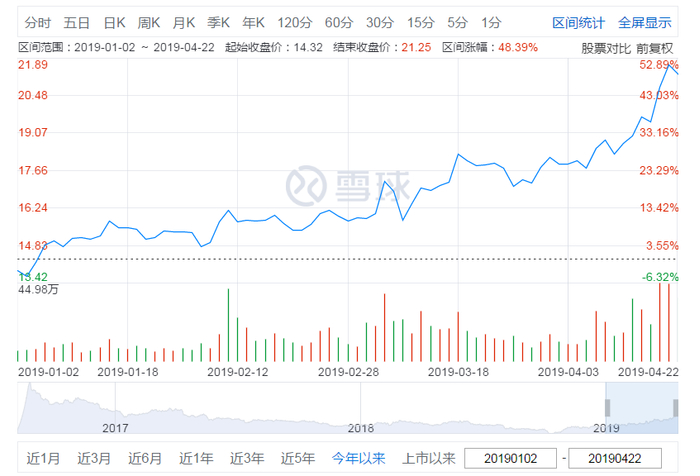Select the 今年以来 year-to-date range
Image resolution: width=700 pixels, height=476 pixels.
coord(359,459)
